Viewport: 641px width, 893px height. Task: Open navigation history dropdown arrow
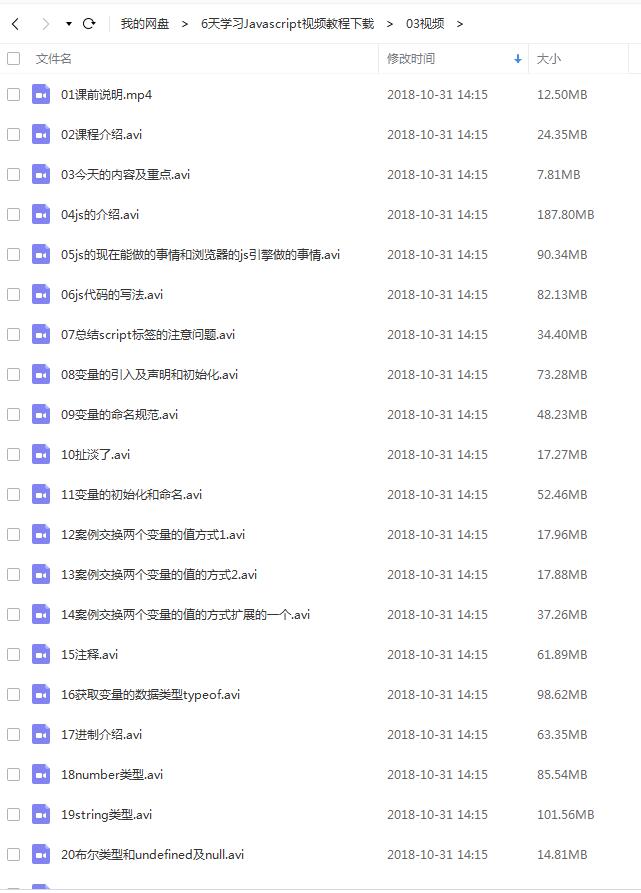(69, 24)
